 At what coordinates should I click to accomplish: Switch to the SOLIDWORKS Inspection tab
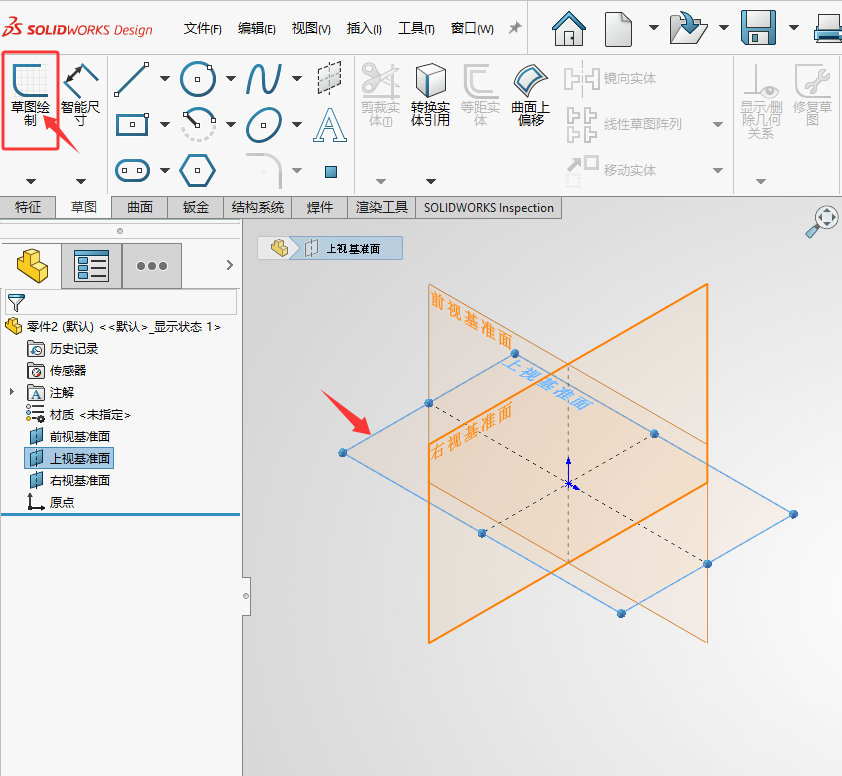pos(489,207)
